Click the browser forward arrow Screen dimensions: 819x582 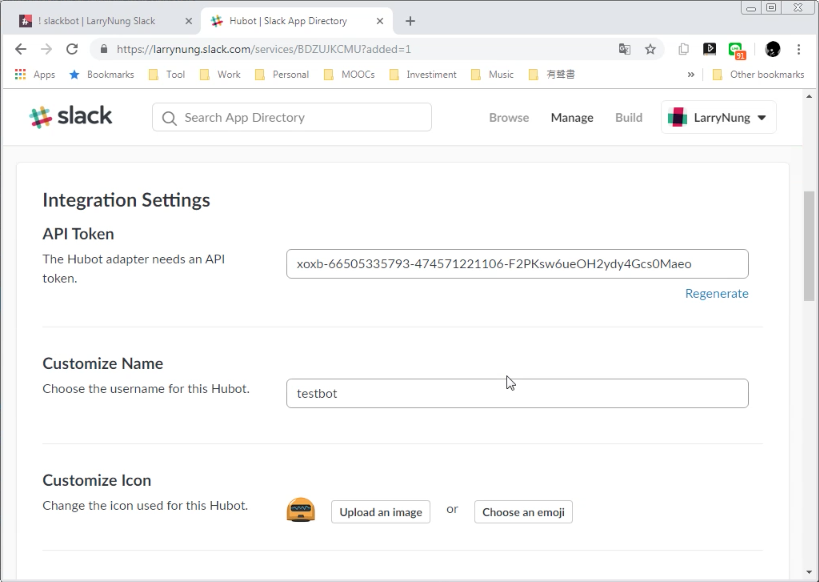(46, 49)
